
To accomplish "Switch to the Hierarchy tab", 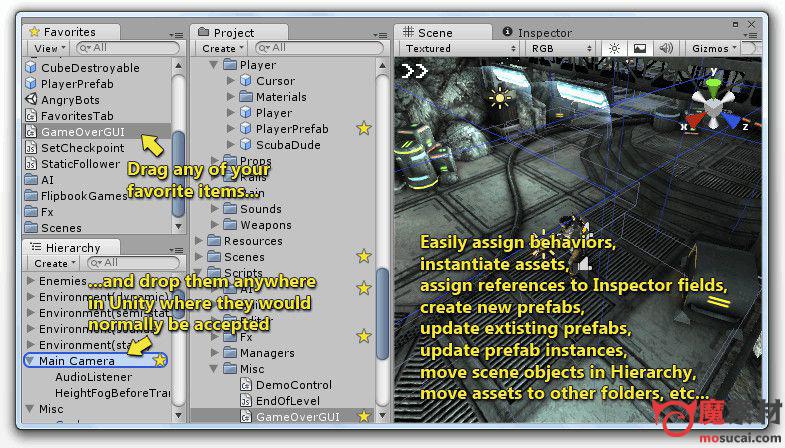I will pos(71,247).
